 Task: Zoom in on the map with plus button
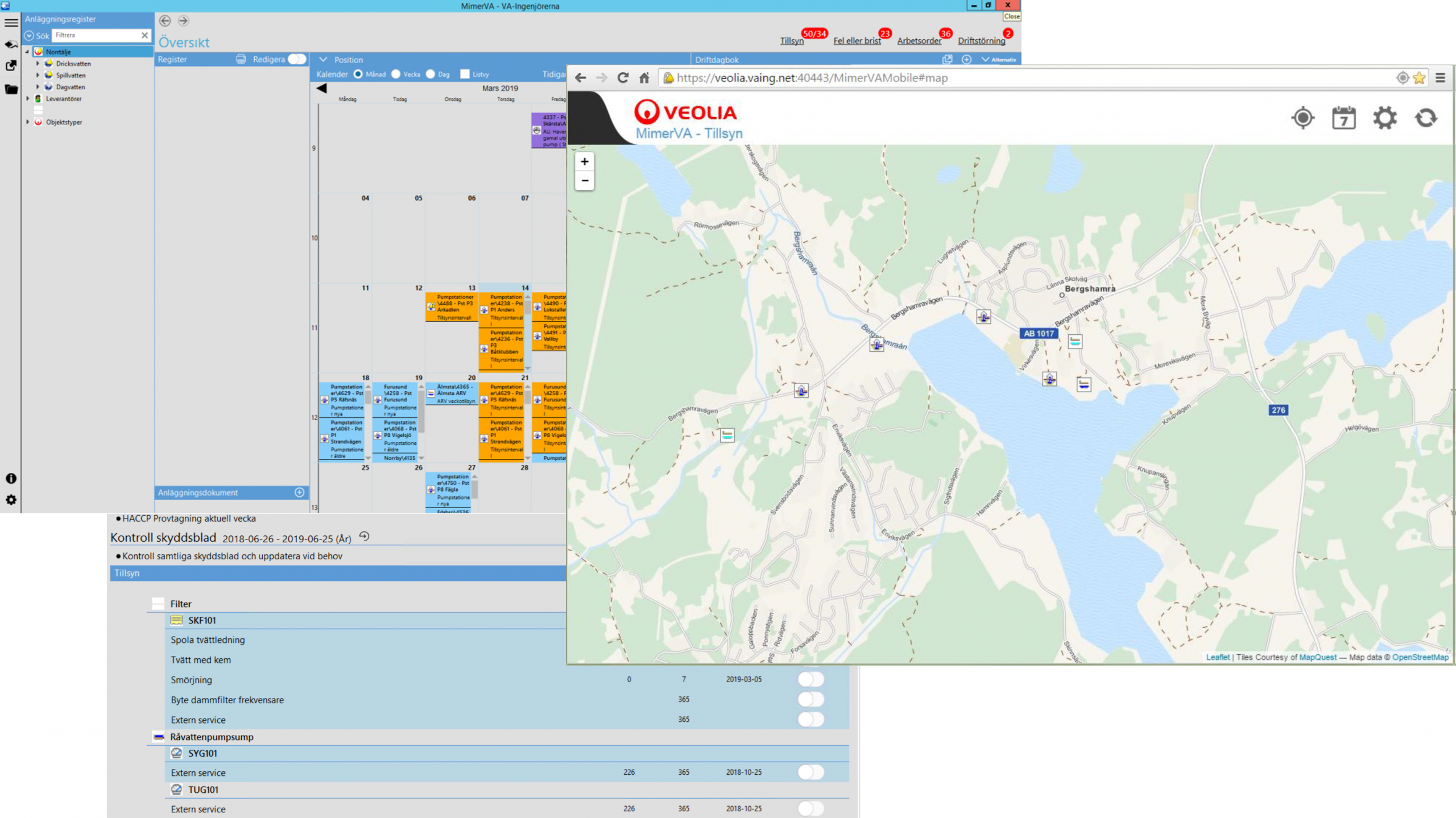point(585,162)
